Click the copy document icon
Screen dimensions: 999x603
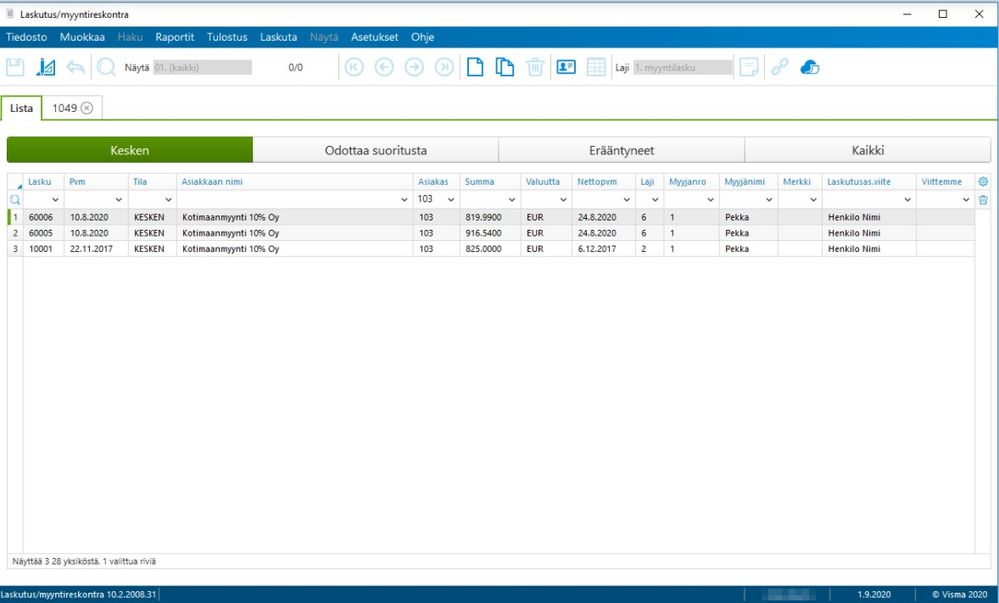click(505, 67)
